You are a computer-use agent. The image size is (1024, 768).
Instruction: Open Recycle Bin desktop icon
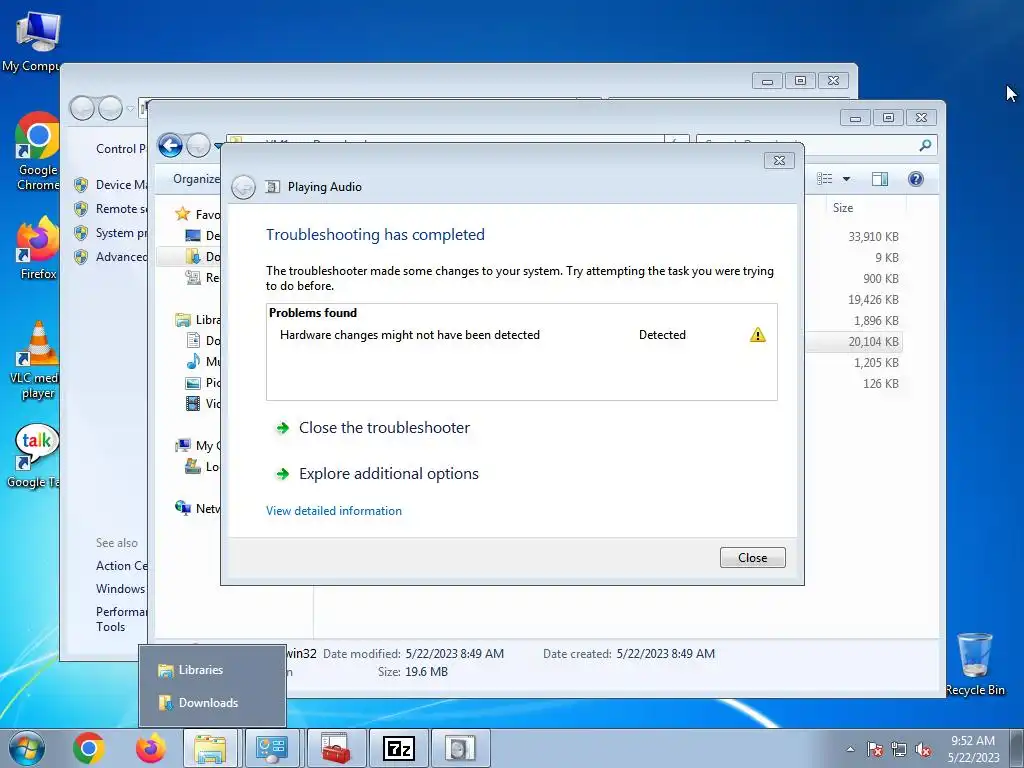pyautogui.click(x=974, y=664)
